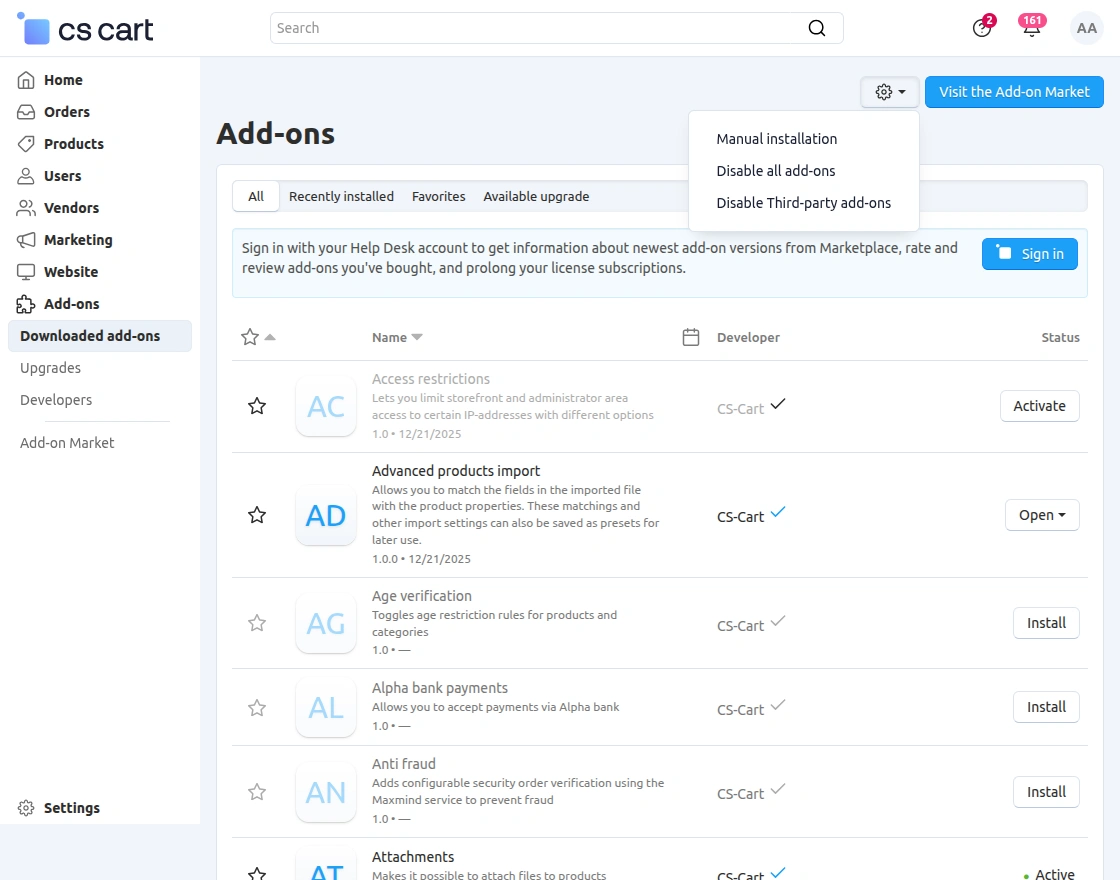Choose Disable all add-ons from the menu
The height and width of the screenshot is (880, 1120).
tap(776, 170)
